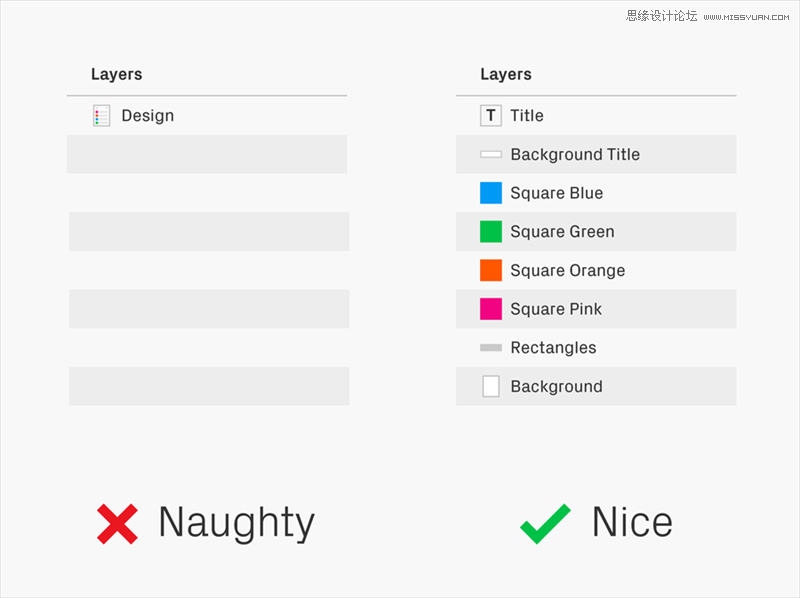Select the Title text layer T icon

point(491,115)
